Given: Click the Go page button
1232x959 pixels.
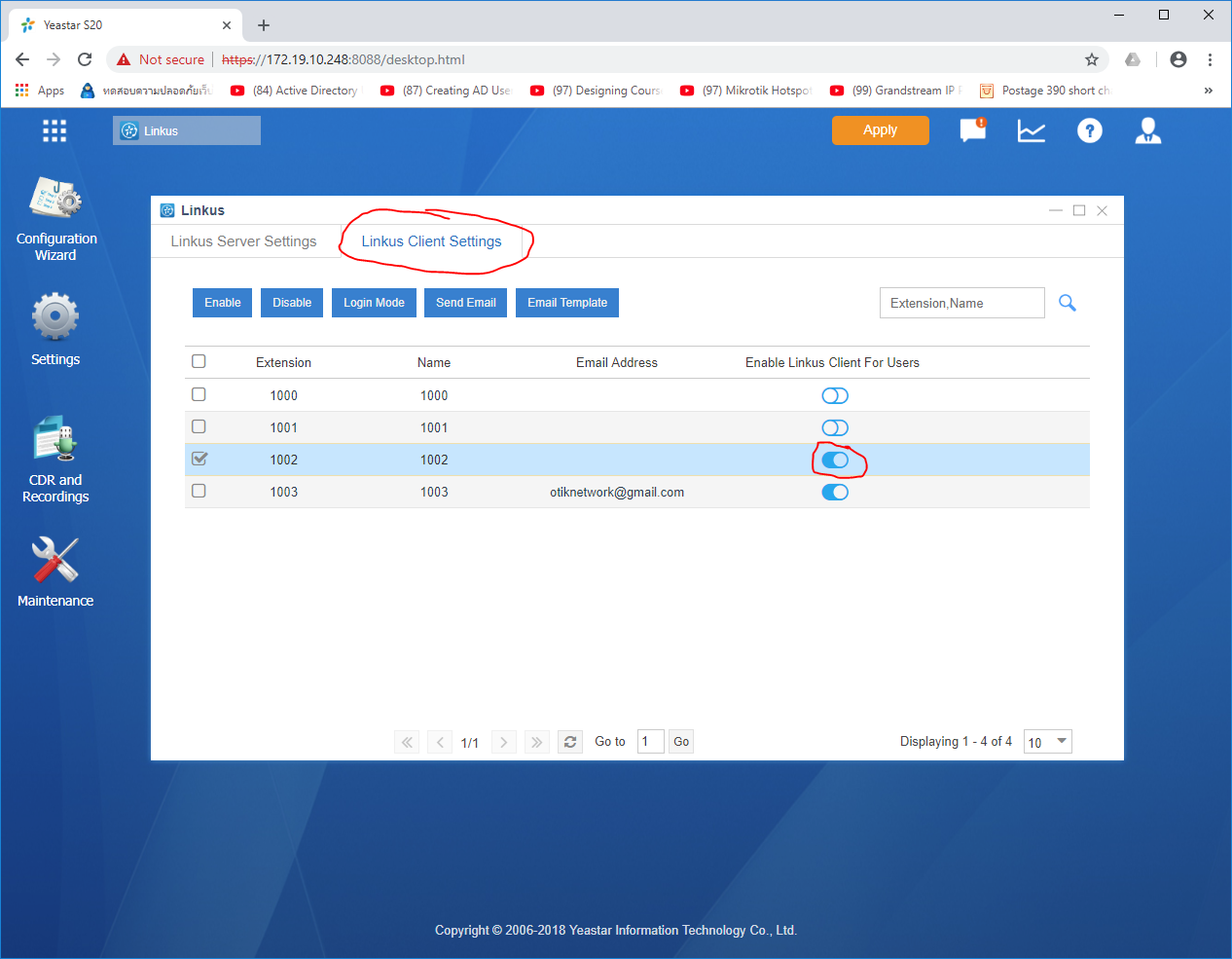Looking at the screenshot, I should [x=681, y=742].
